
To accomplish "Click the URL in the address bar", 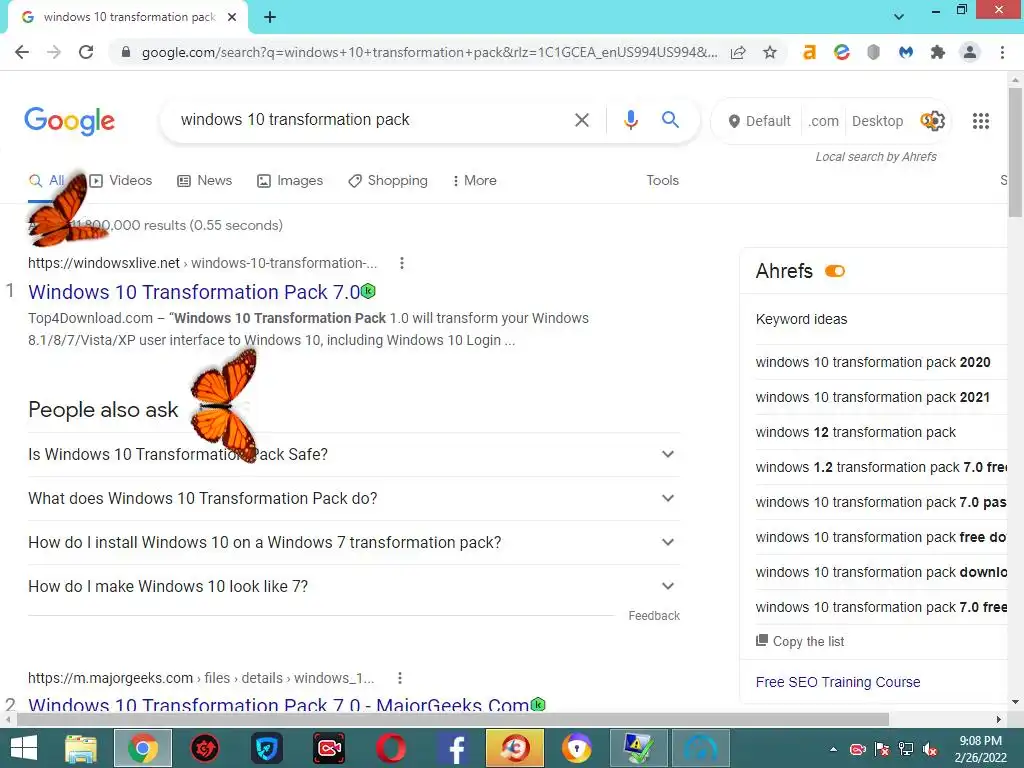I will [429, 52].
